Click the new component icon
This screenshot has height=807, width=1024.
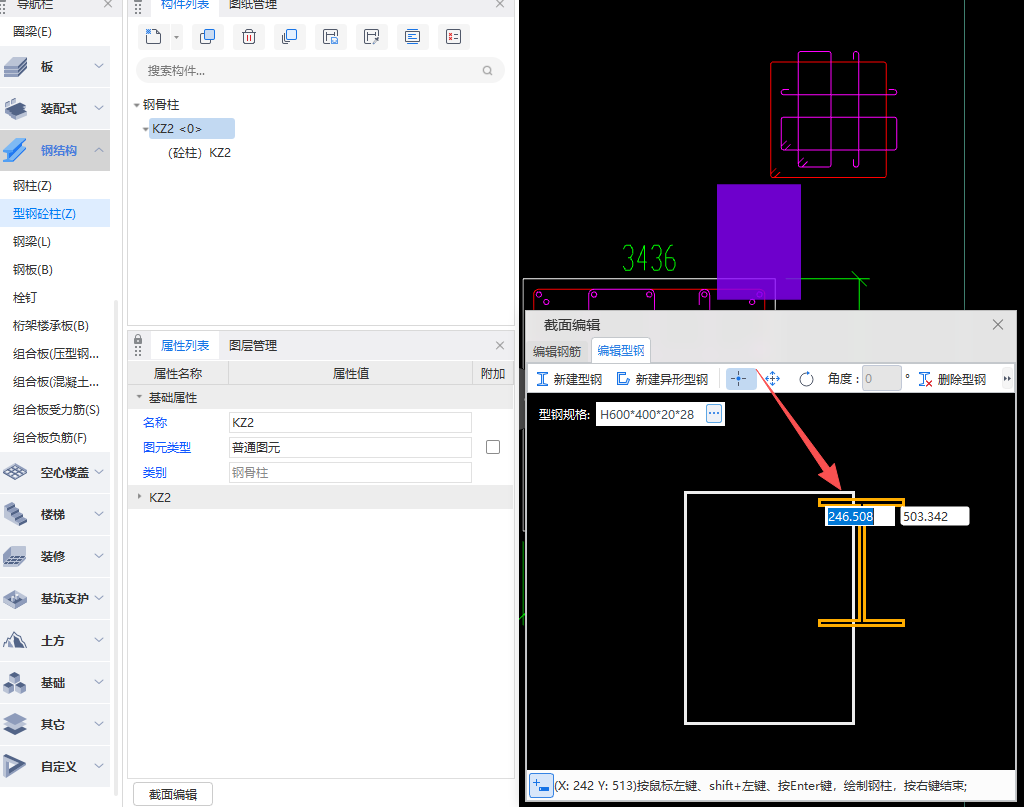point(153,37)
